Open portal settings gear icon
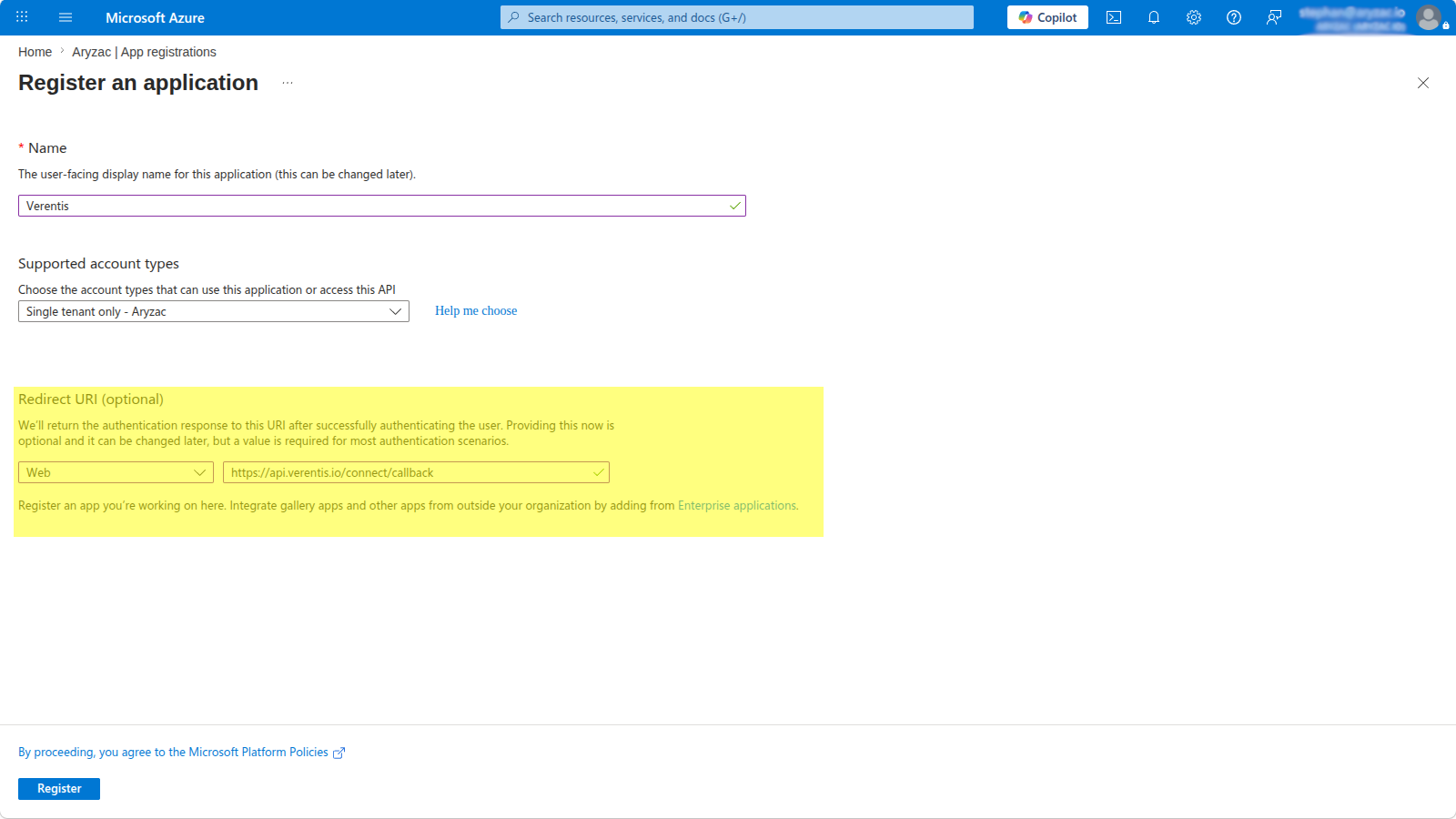 pyautogui.click(x=1194, y=17)
